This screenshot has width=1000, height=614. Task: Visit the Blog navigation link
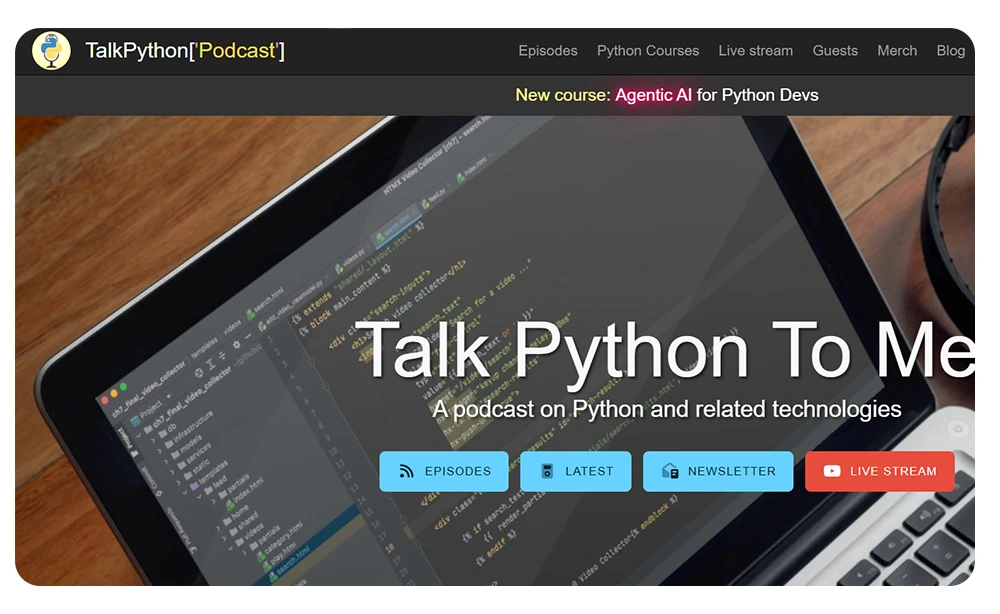tap(950, 50)
